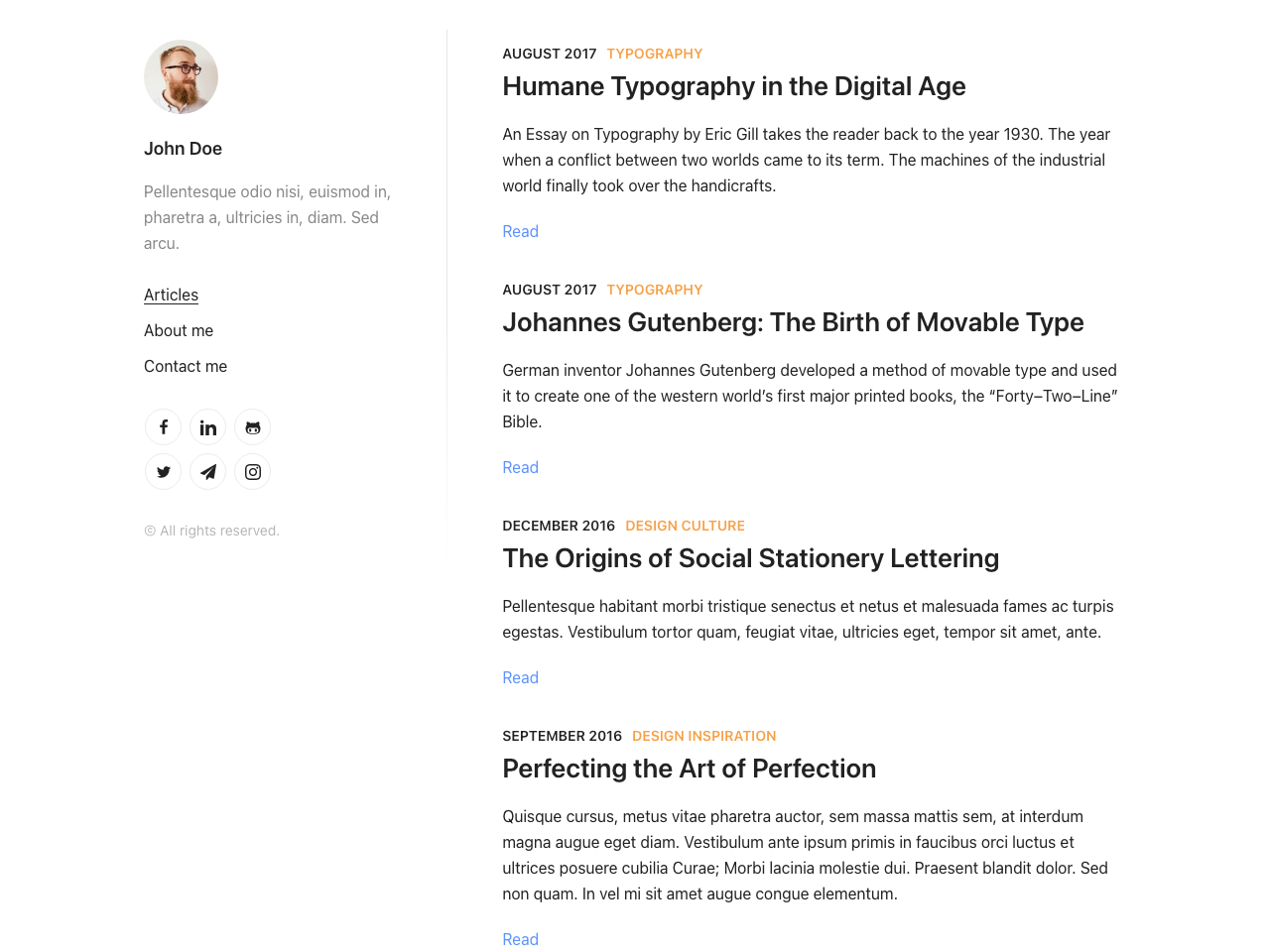Click the Telegram paper plane icon
Viewport: 1270px width, 952px height.
208,472
